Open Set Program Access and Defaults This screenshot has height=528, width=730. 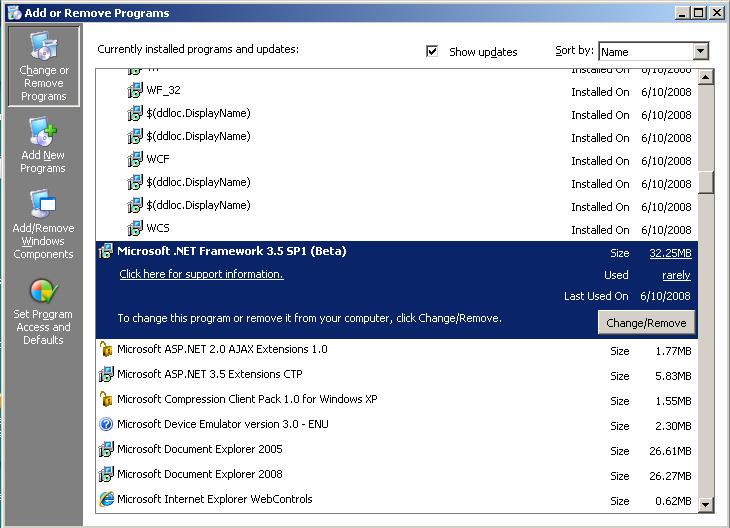(x=43, y=311)
